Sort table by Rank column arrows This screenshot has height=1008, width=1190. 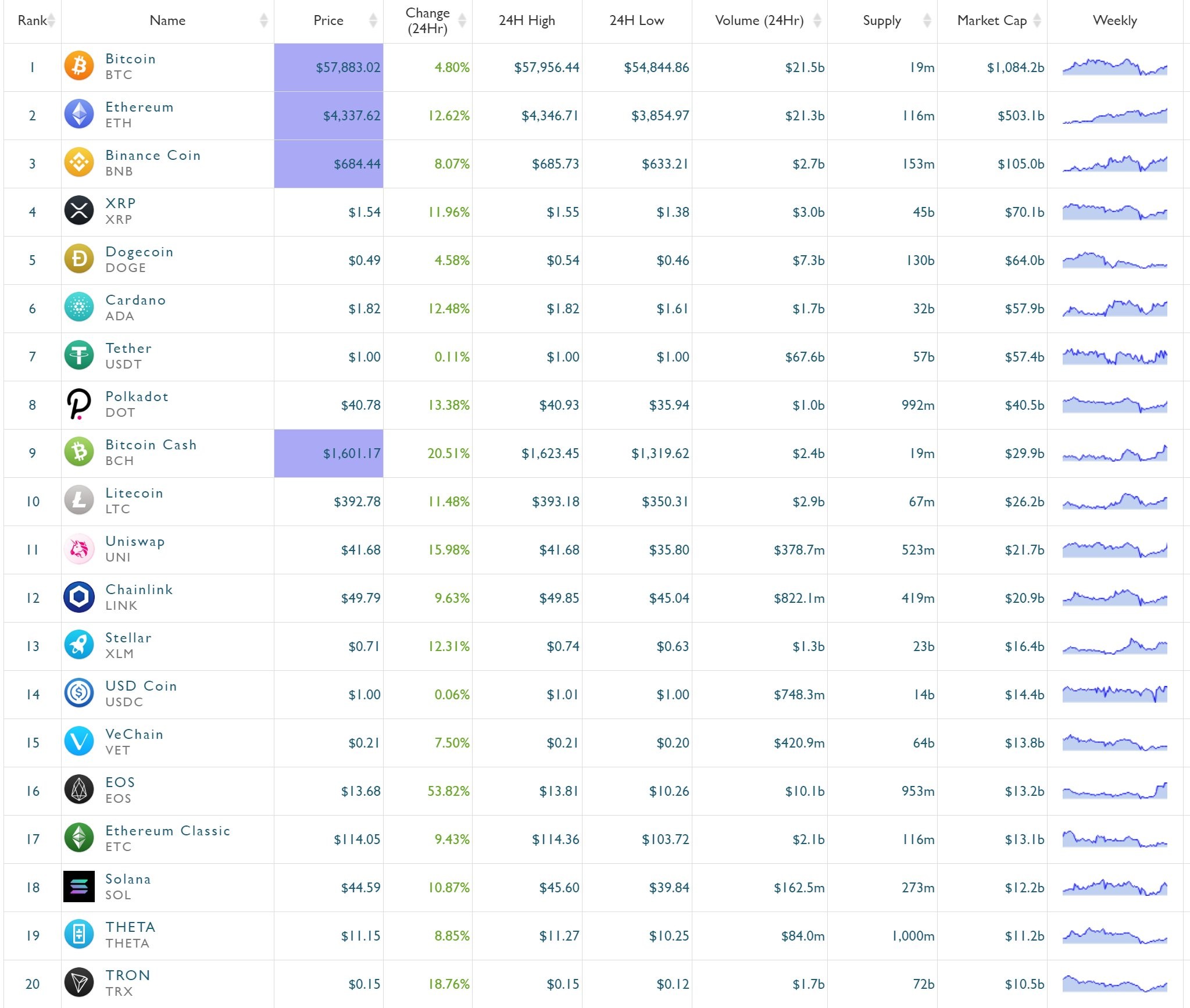click(52, 20)
